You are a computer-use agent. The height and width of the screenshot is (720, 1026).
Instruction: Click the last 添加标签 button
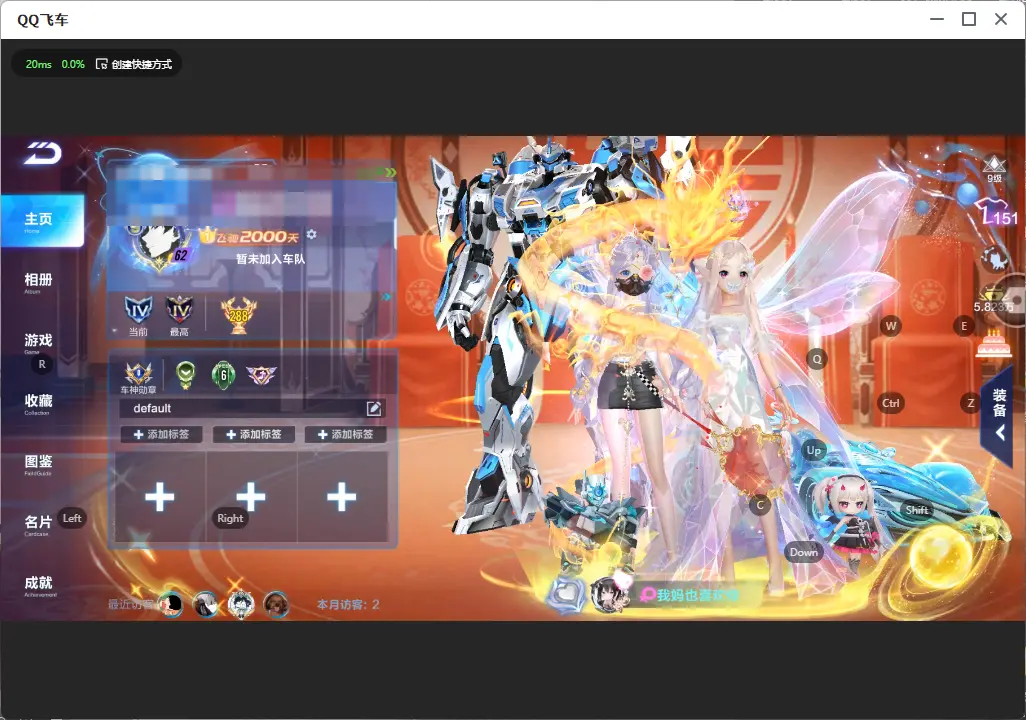pyautogui.click(x=345, y=434)
